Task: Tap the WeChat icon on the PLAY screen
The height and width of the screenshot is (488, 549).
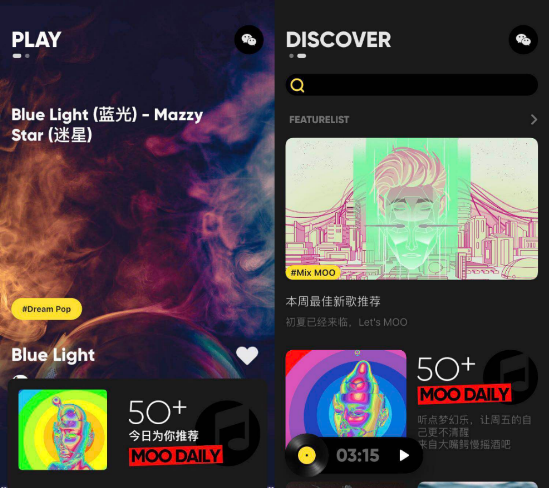Action: (249, 40)
